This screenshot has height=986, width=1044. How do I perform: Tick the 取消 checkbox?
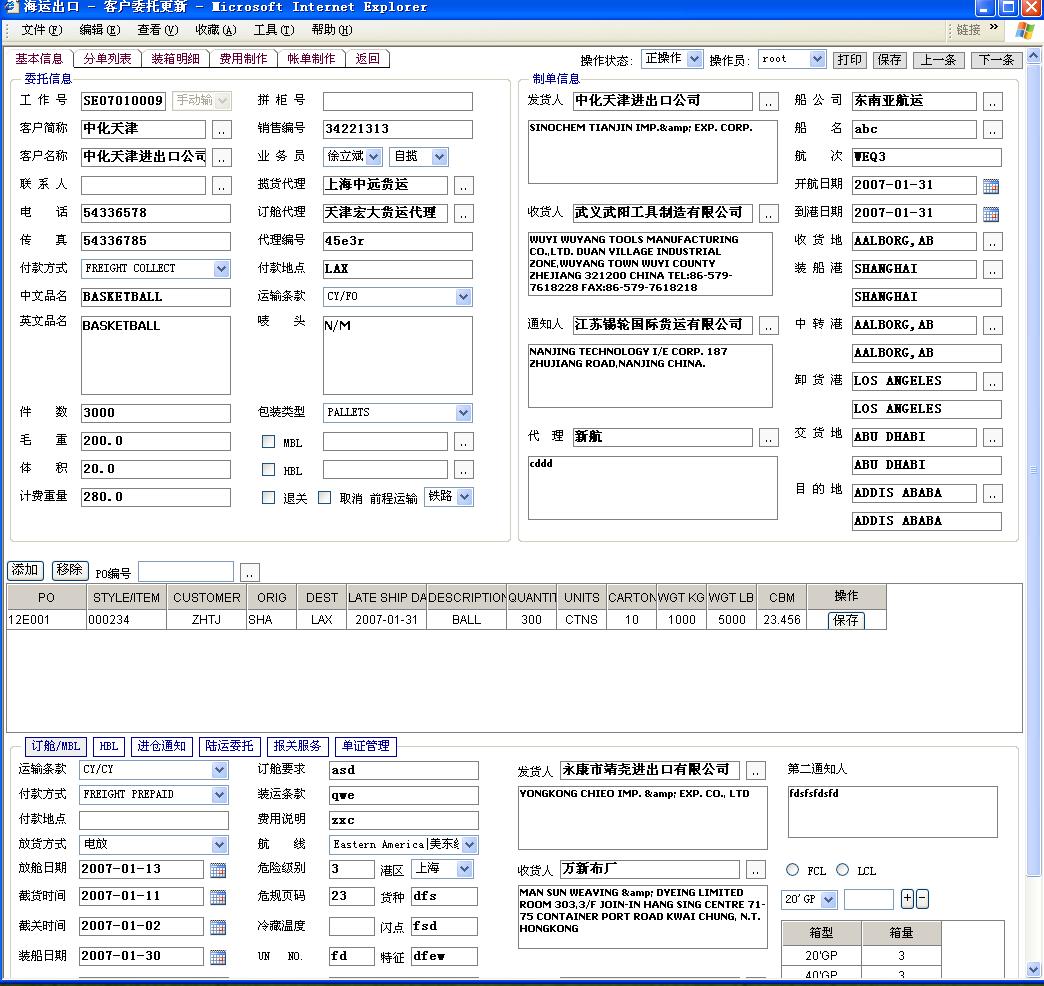tap(324, 497)
